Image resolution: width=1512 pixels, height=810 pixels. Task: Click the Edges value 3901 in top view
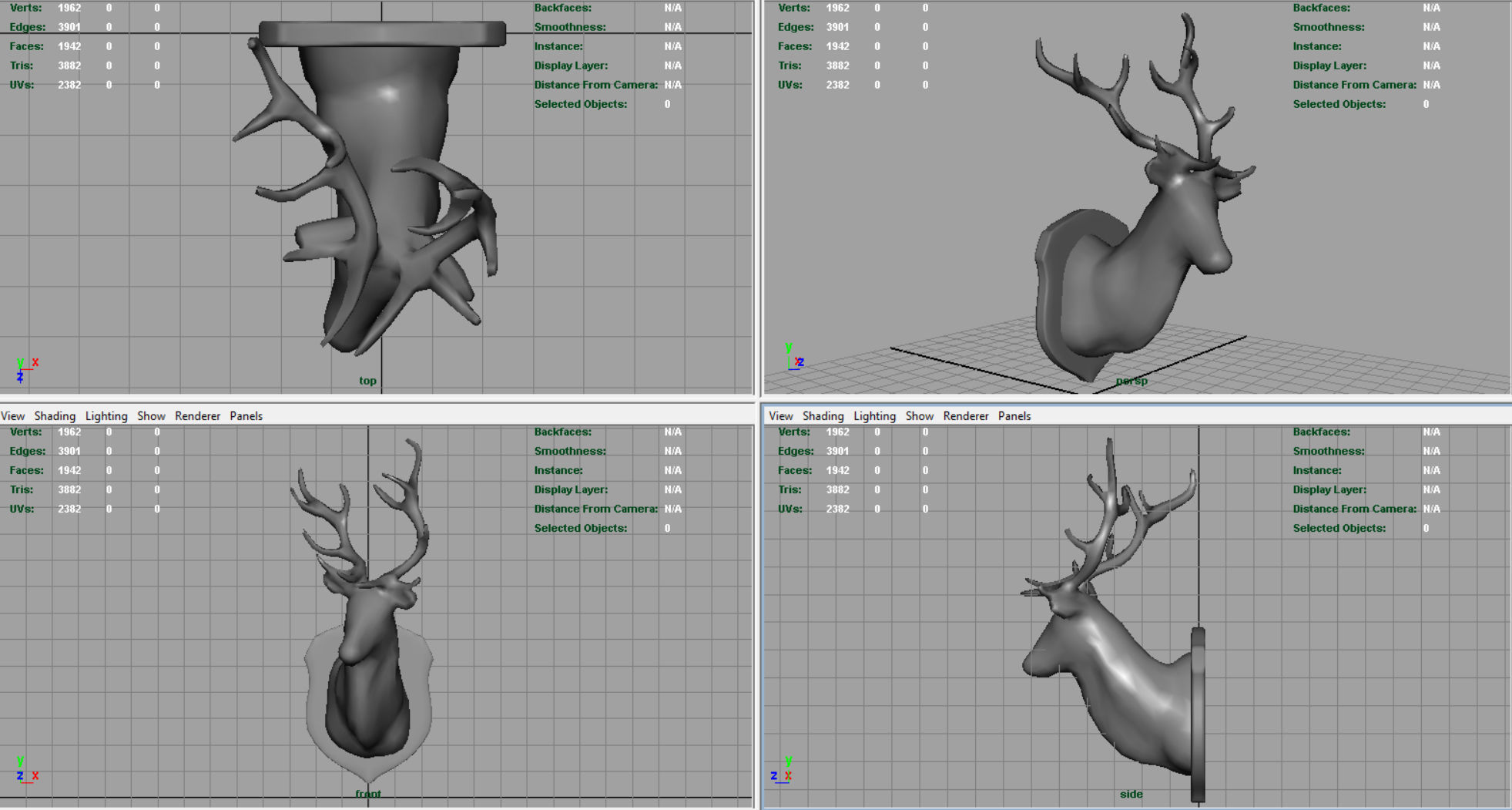pos(69,27)
